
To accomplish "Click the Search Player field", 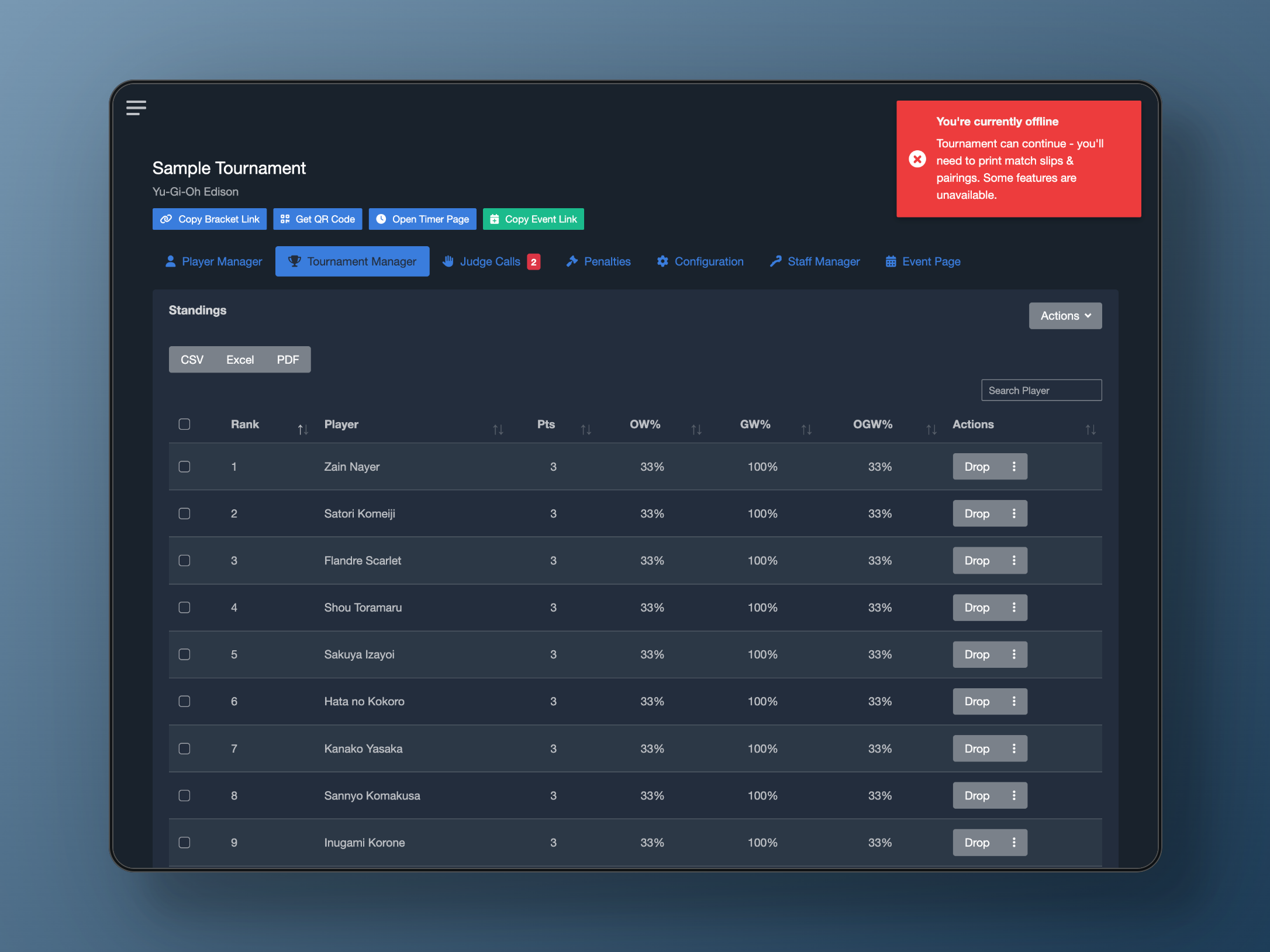I will [1041, 390].
